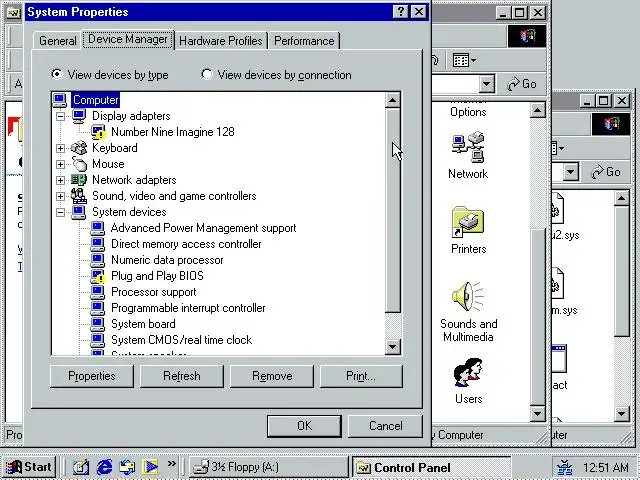This screenshot has width=640, height=480.
Task: Select the System CMOS/real time clock icon
Action: (98, 340)
